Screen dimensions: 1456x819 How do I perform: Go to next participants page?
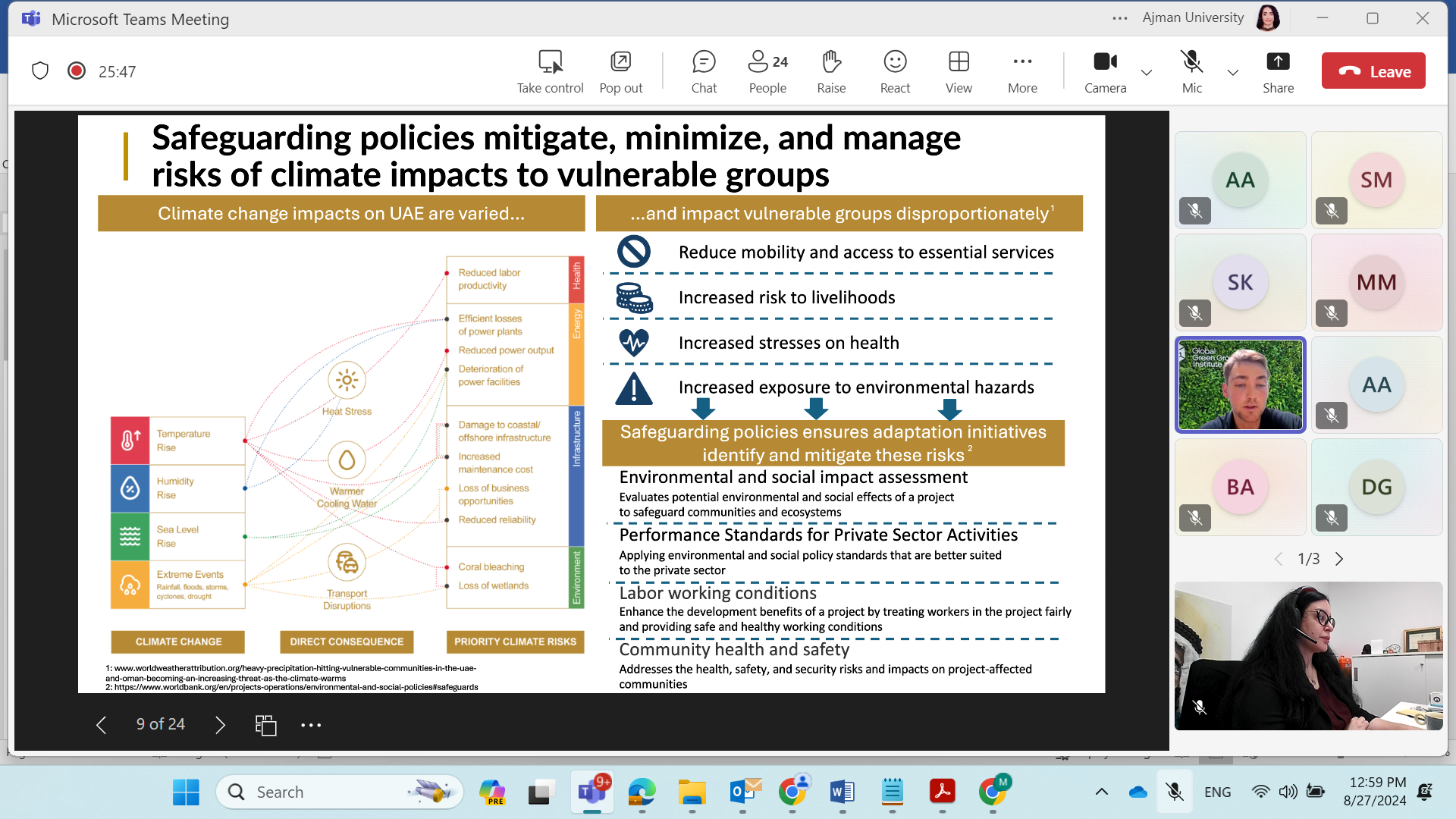1339,559
